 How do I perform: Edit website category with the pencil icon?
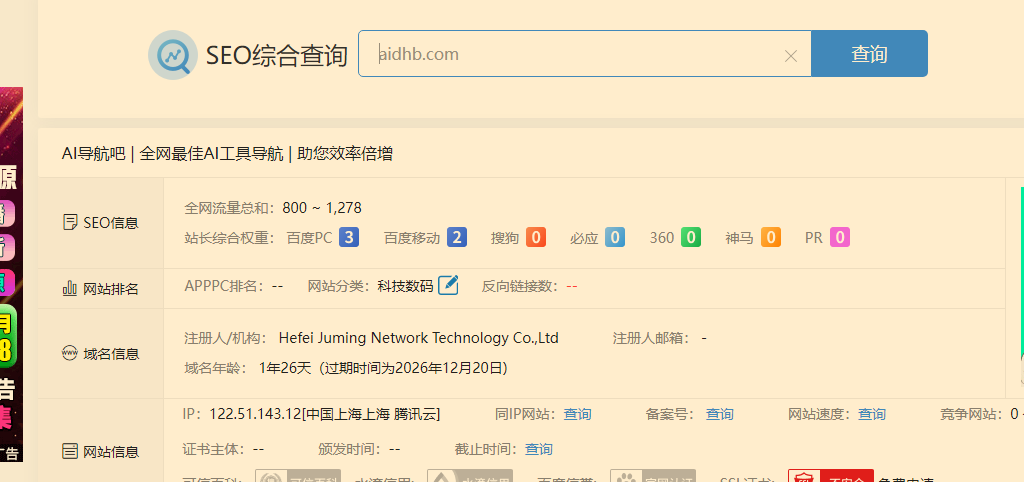(448, 285)
